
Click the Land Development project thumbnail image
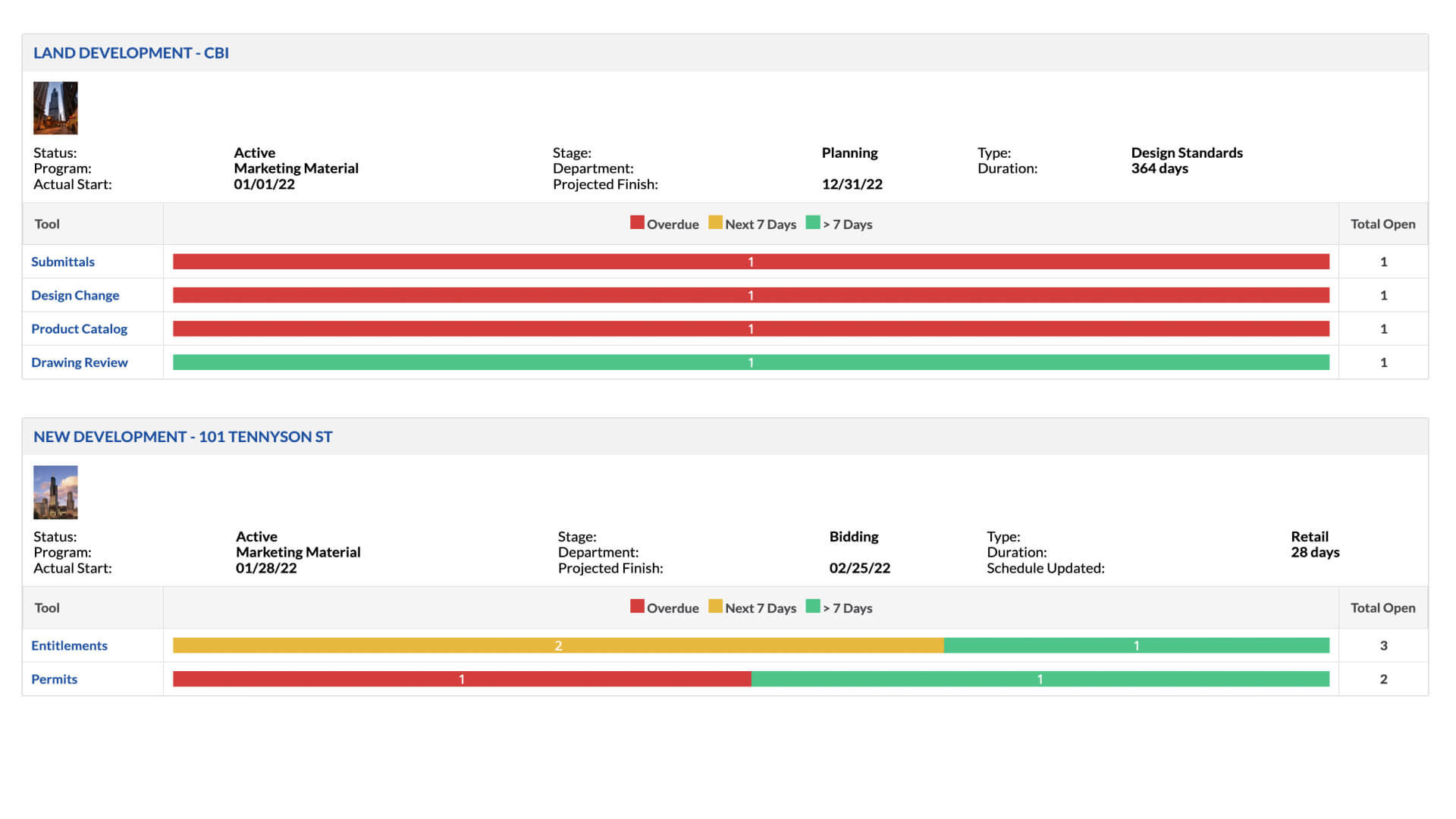coord(55,108)
